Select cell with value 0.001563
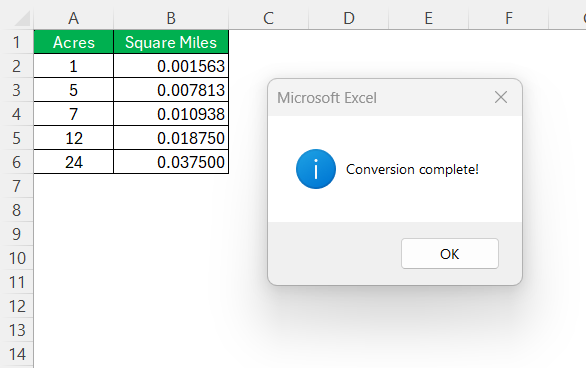 pyautogui.click(x=171, y=66)
